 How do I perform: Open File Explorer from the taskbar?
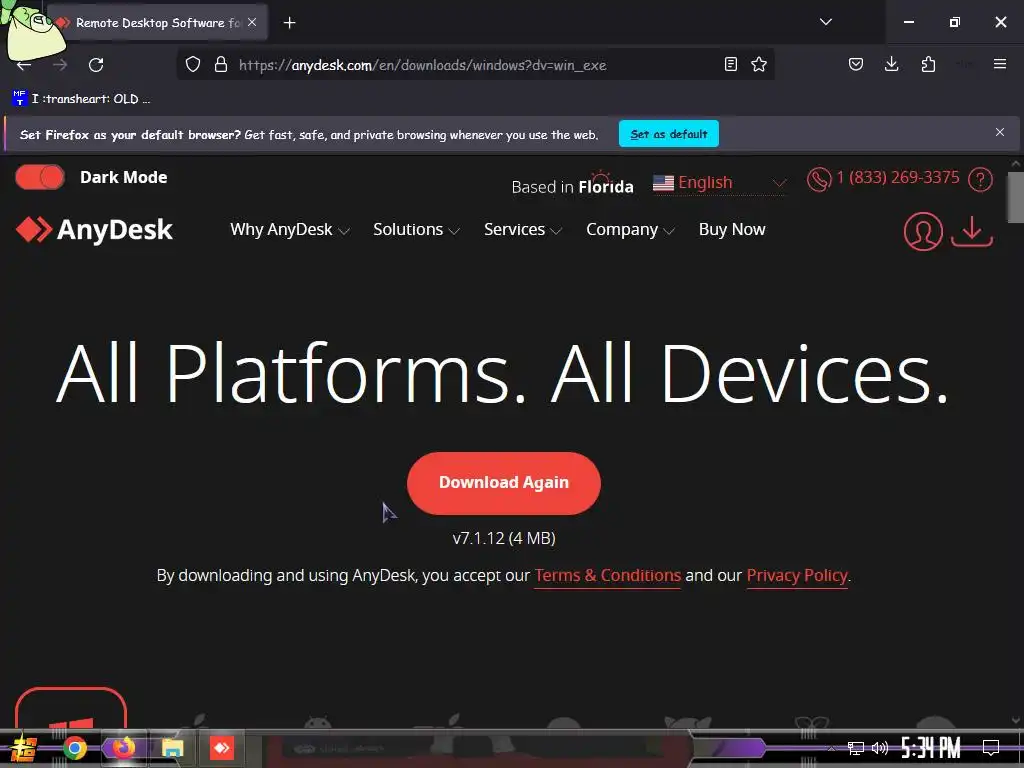(172, 748)
